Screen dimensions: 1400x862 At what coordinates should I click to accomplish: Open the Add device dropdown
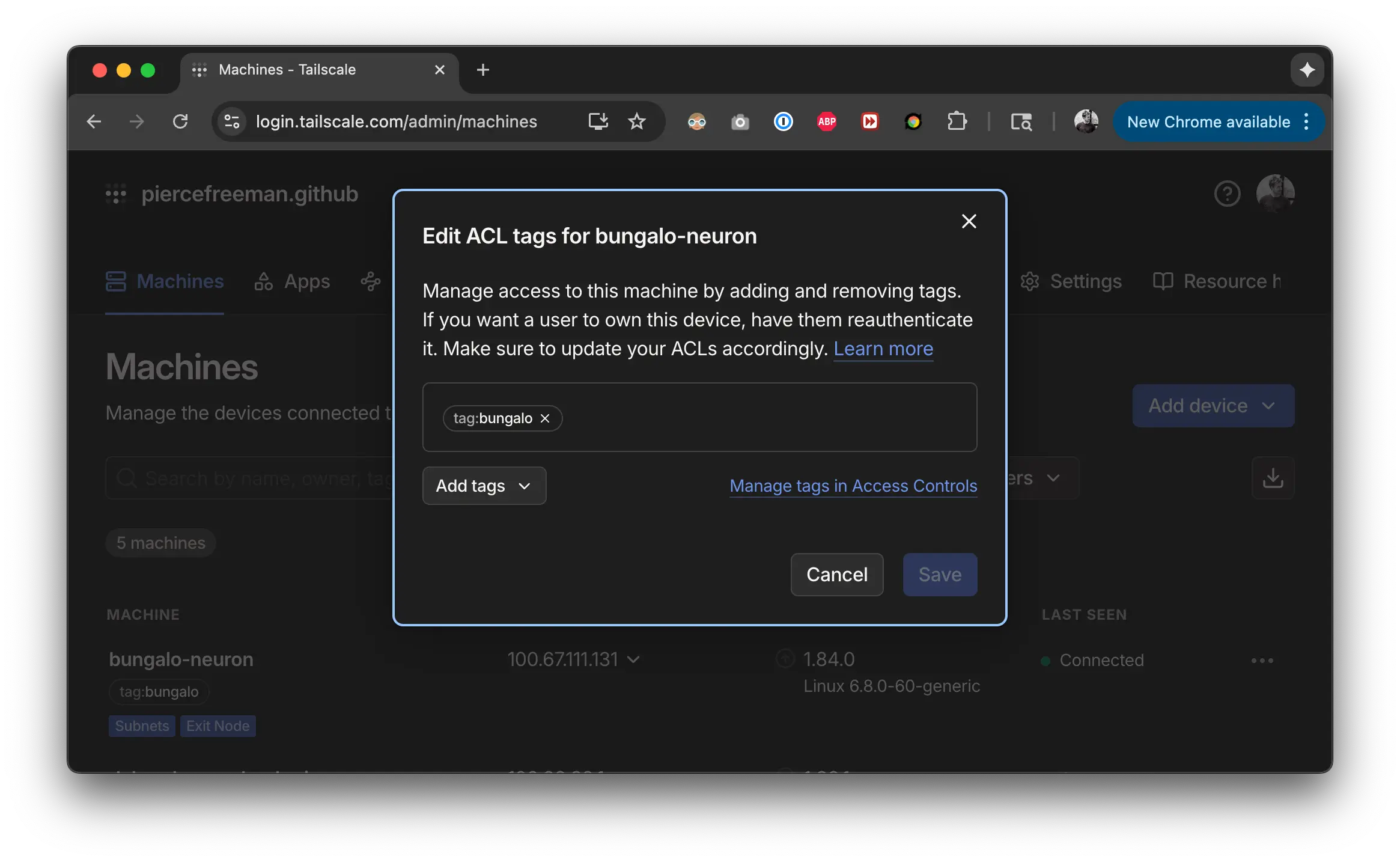point(1212,406)
